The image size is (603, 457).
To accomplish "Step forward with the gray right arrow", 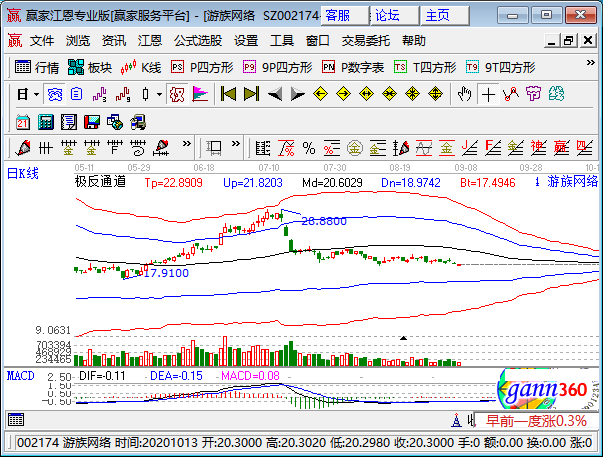I will click(297, 94).
